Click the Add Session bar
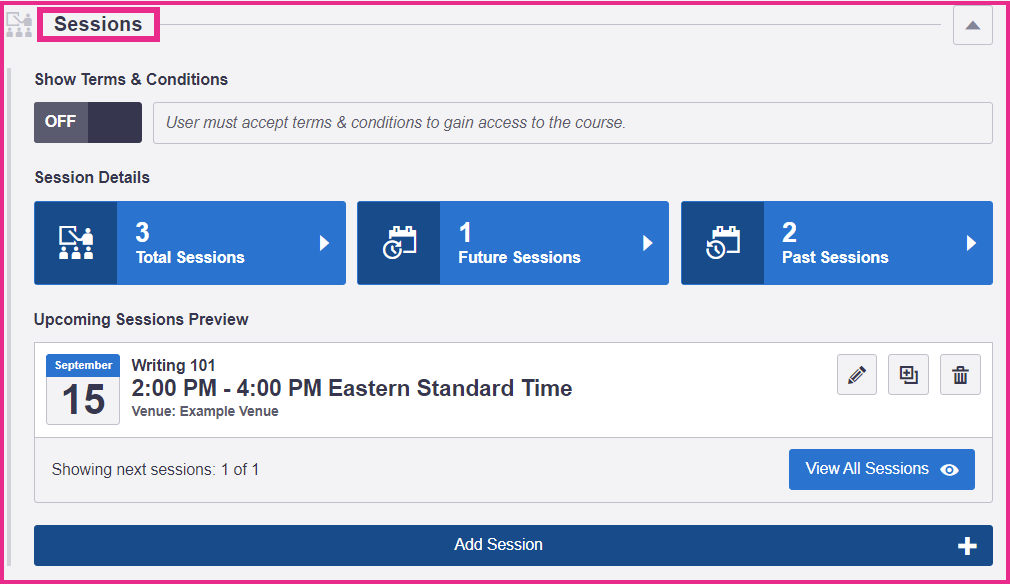This screenshot has width=1010, height=584. (513, 545)
